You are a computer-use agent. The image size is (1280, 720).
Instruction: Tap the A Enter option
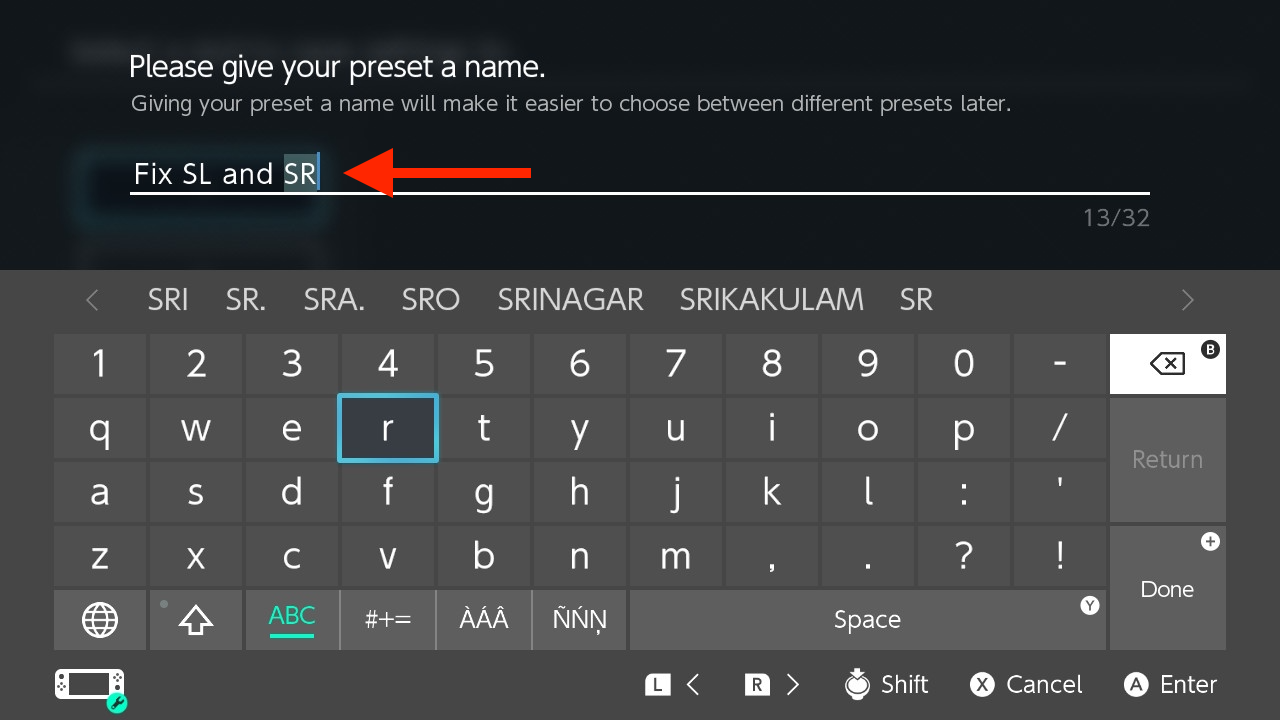(x=1170, y=685)
